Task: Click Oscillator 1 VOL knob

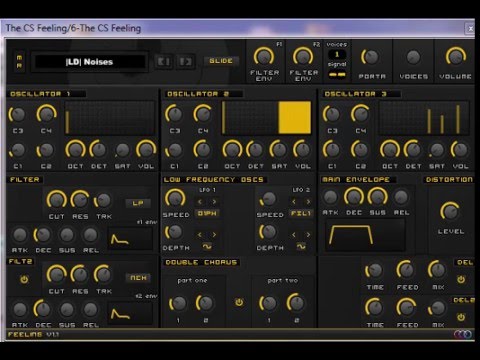Action: coord(146,150)
